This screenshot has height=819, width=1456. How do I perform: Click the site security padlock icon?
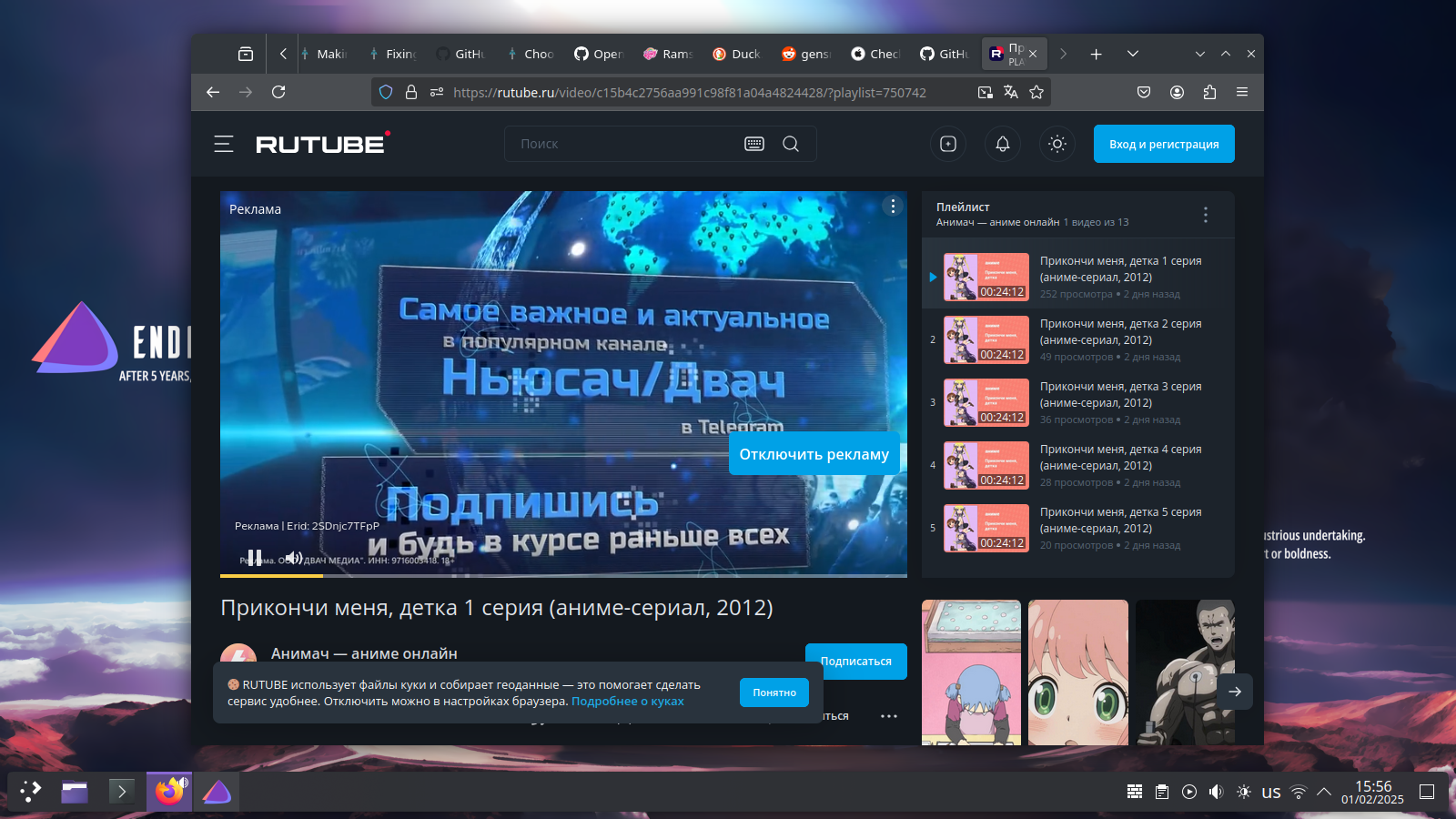coord(411,92)
